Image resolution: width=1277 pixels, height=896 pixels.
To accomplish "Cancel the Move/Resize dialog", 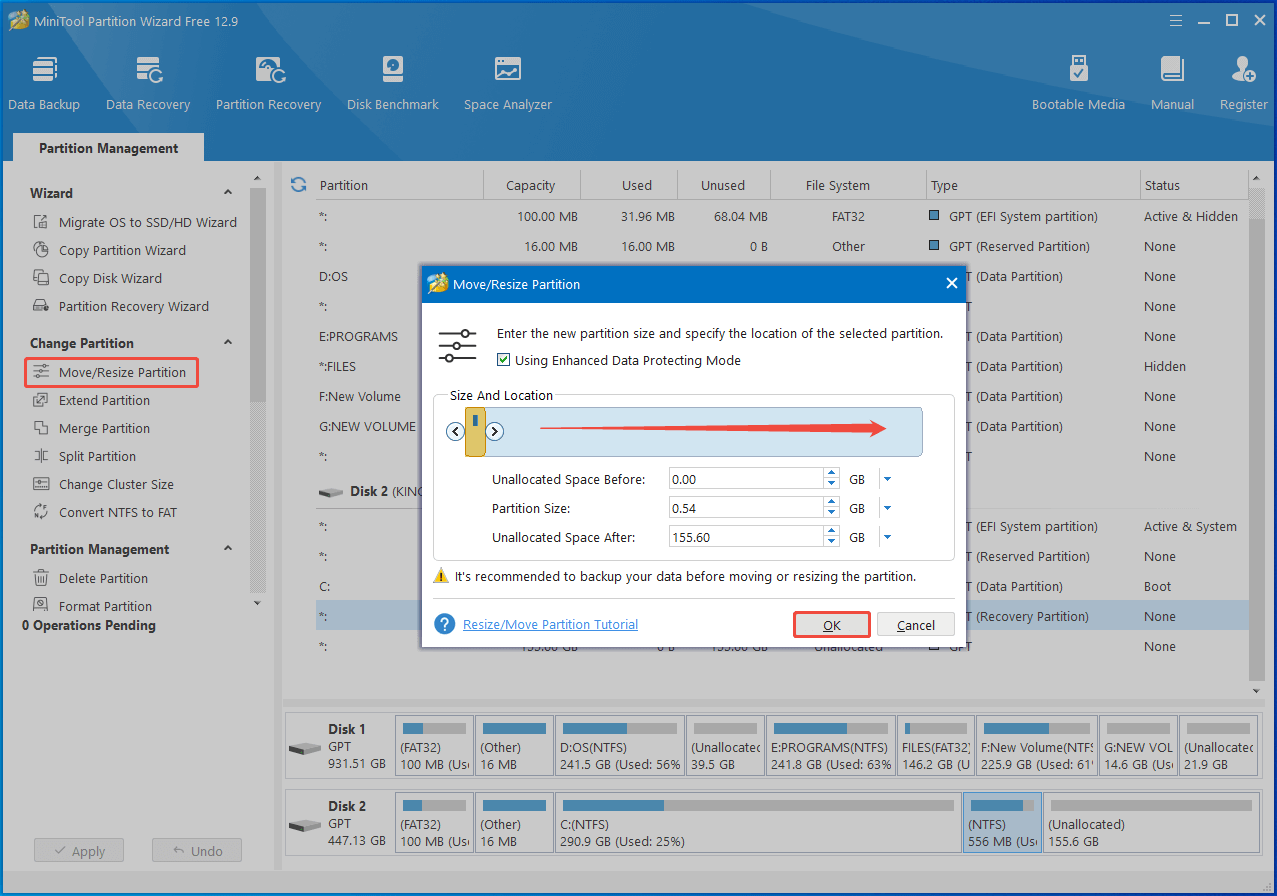I will tap(916, 625).
